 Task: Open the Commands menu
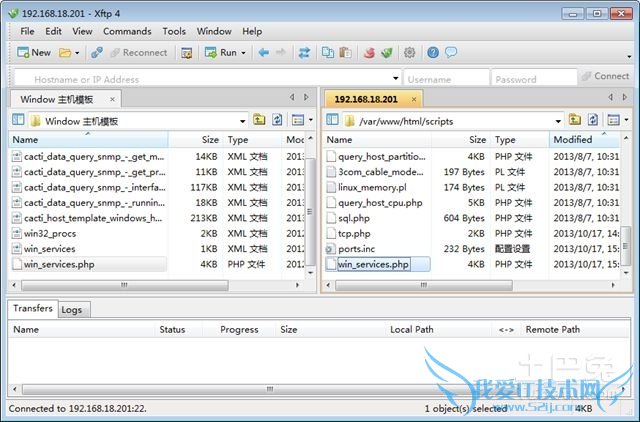127,31
